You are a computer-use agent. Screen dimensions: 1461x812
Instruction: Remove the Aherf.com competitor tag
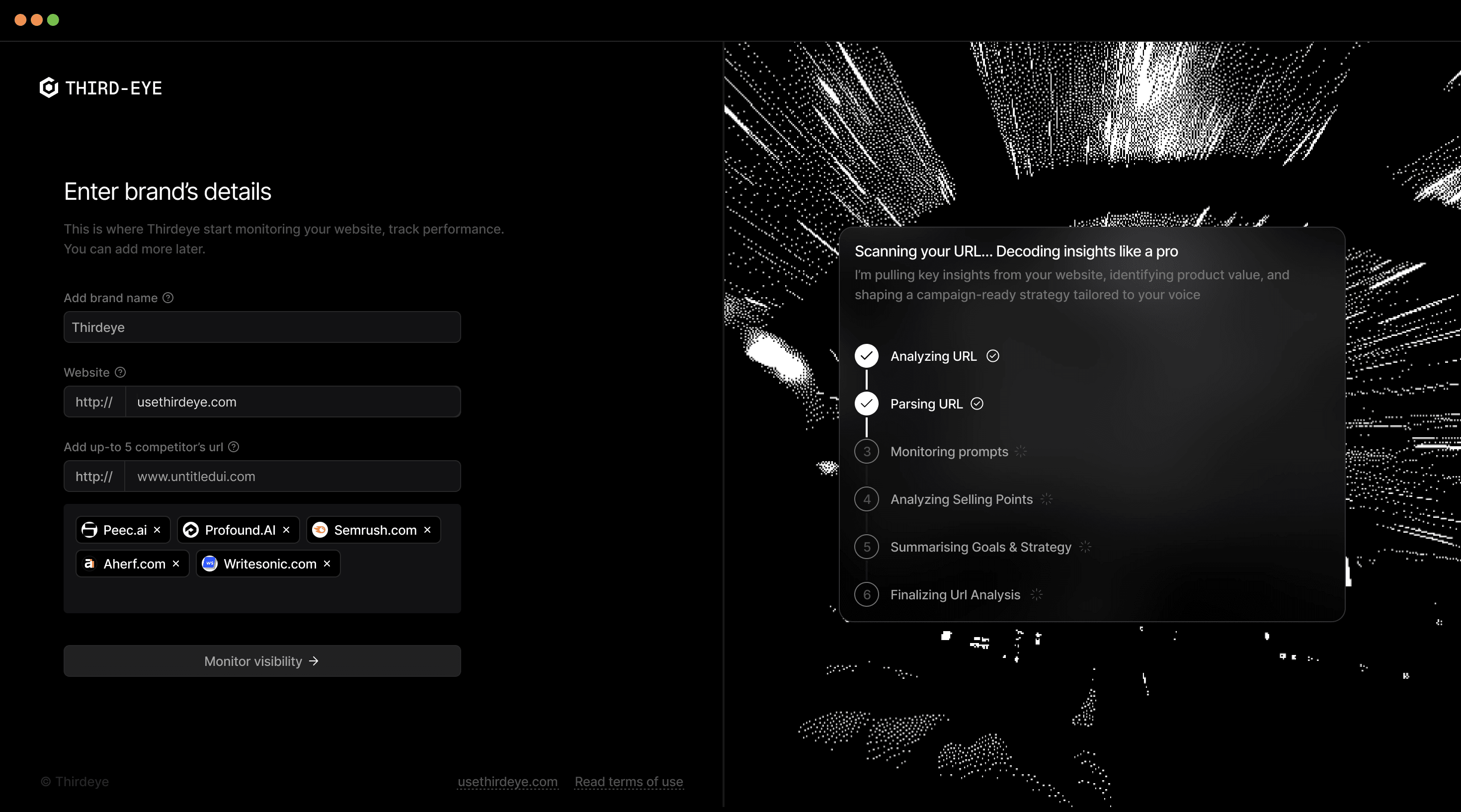[176, 564]
